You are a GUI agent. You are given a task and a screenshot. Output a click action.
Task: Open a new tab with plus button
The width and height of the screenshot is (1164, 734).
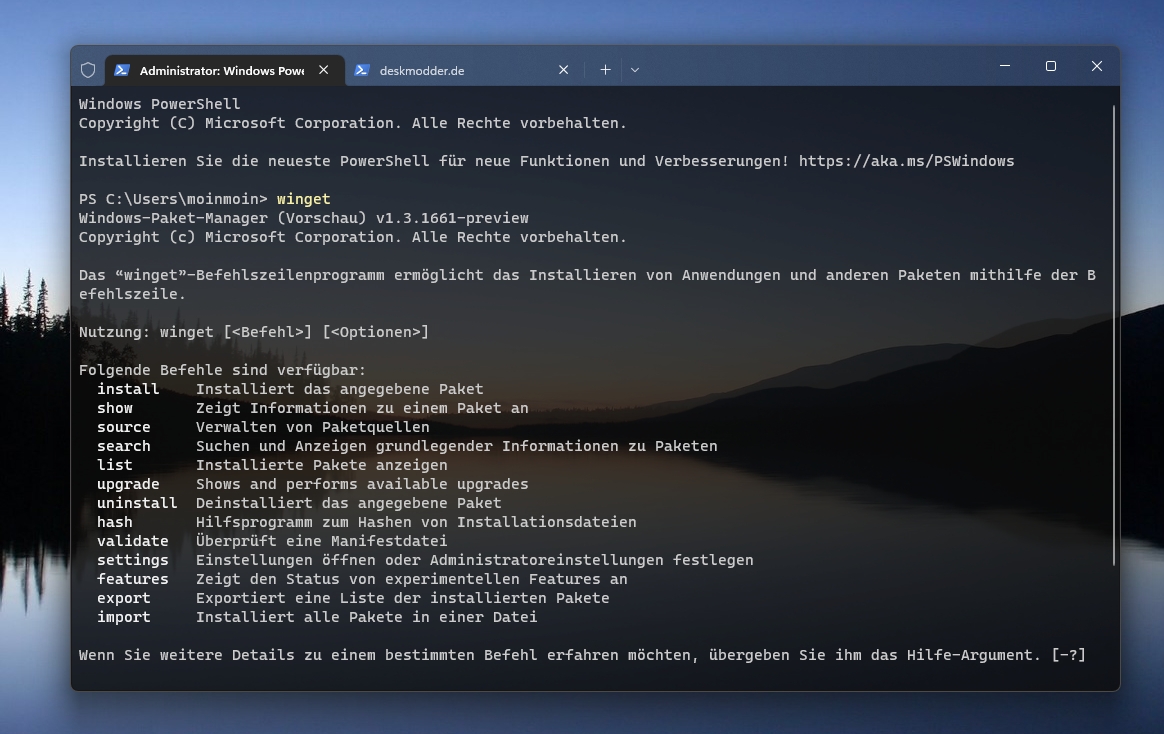[606, 70]
